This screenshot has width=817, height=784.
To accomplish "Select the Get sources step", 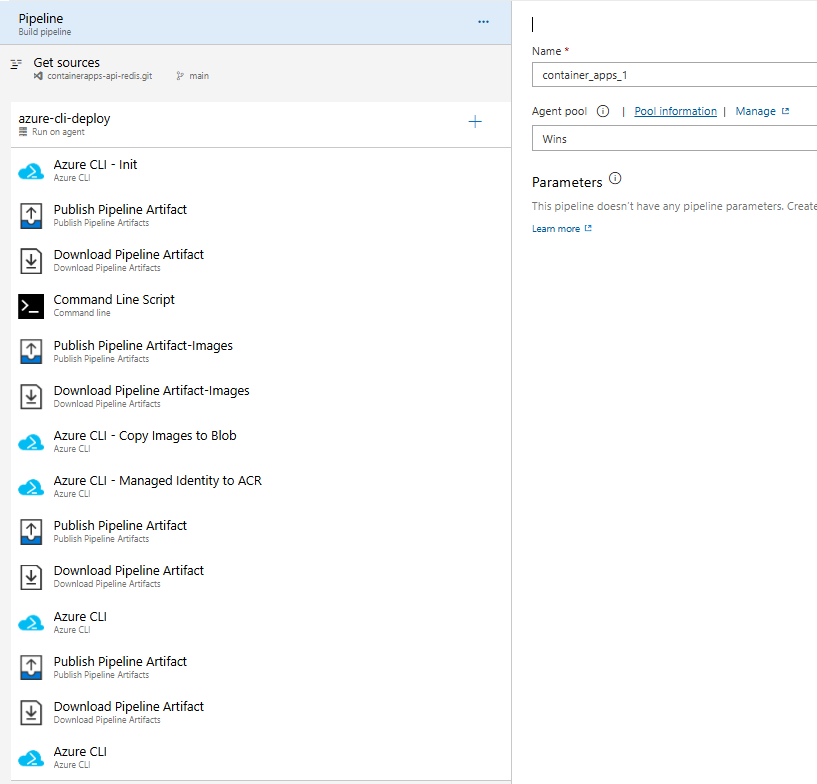I will pos(255,69).
